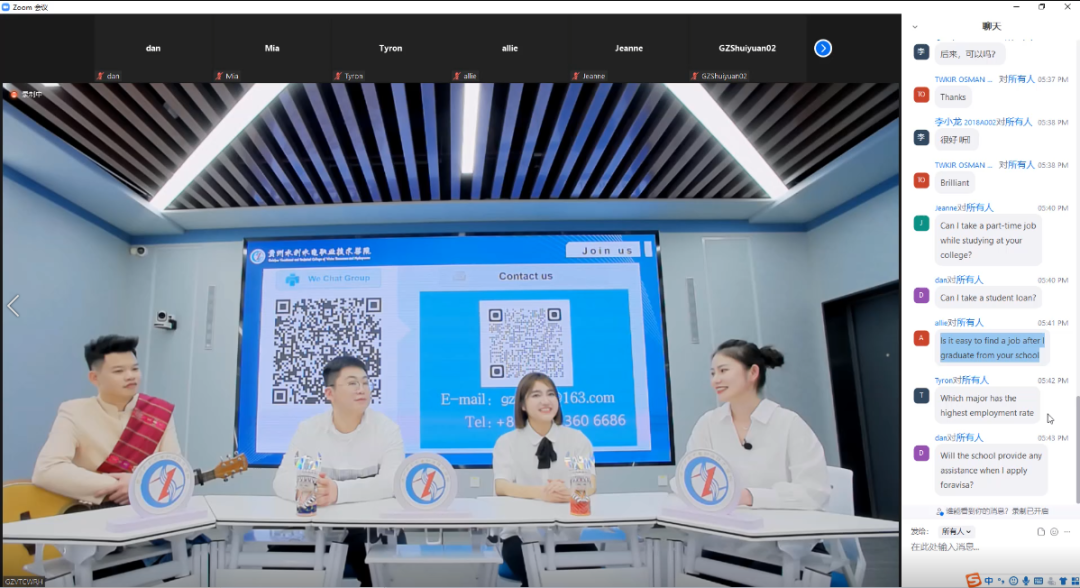Click dan's muted microphone icon

pyautogui.click(x=101, y=76)
